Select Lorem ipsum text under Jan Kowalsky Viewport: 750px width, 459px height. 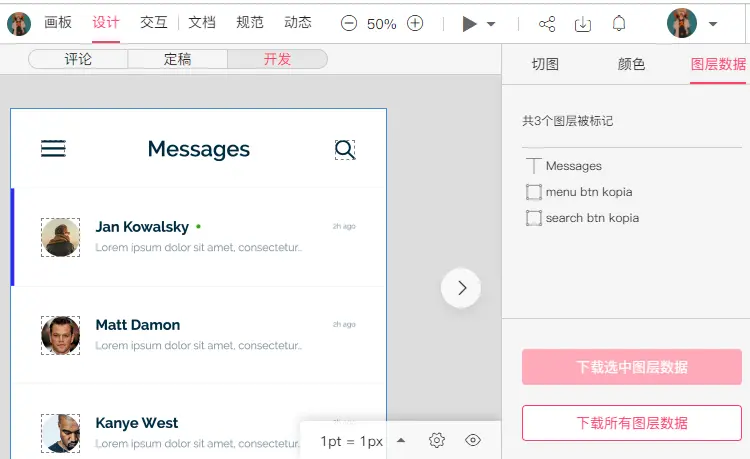[199, 248]
